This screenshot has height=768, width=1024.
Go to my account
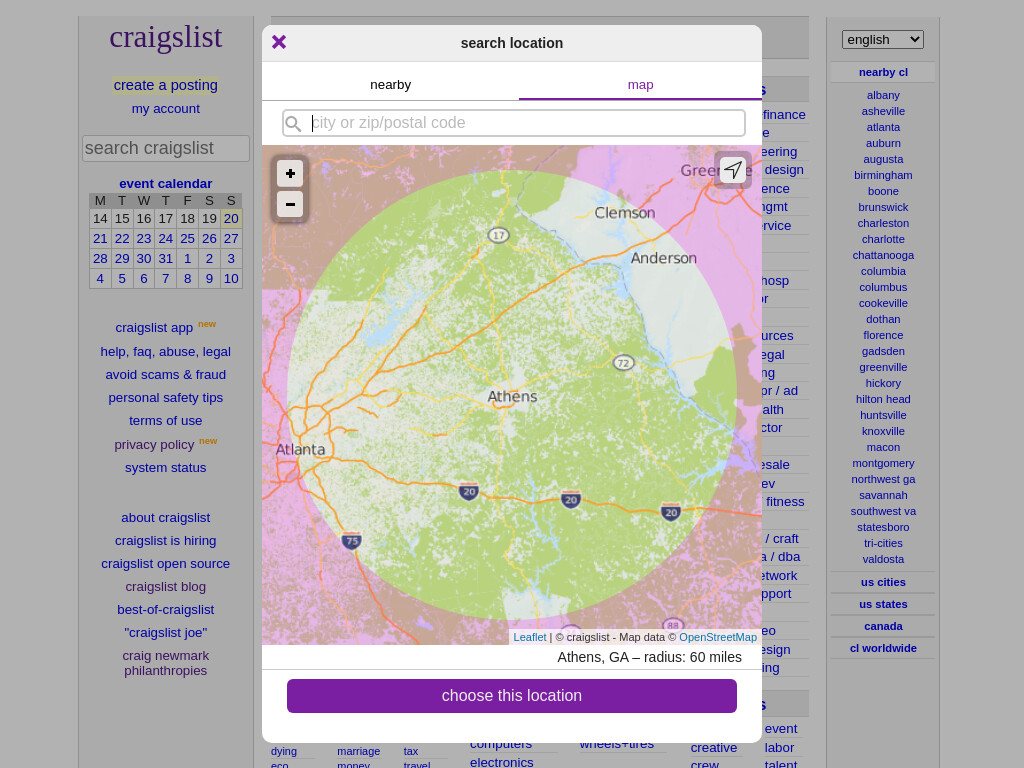[166, 109]
